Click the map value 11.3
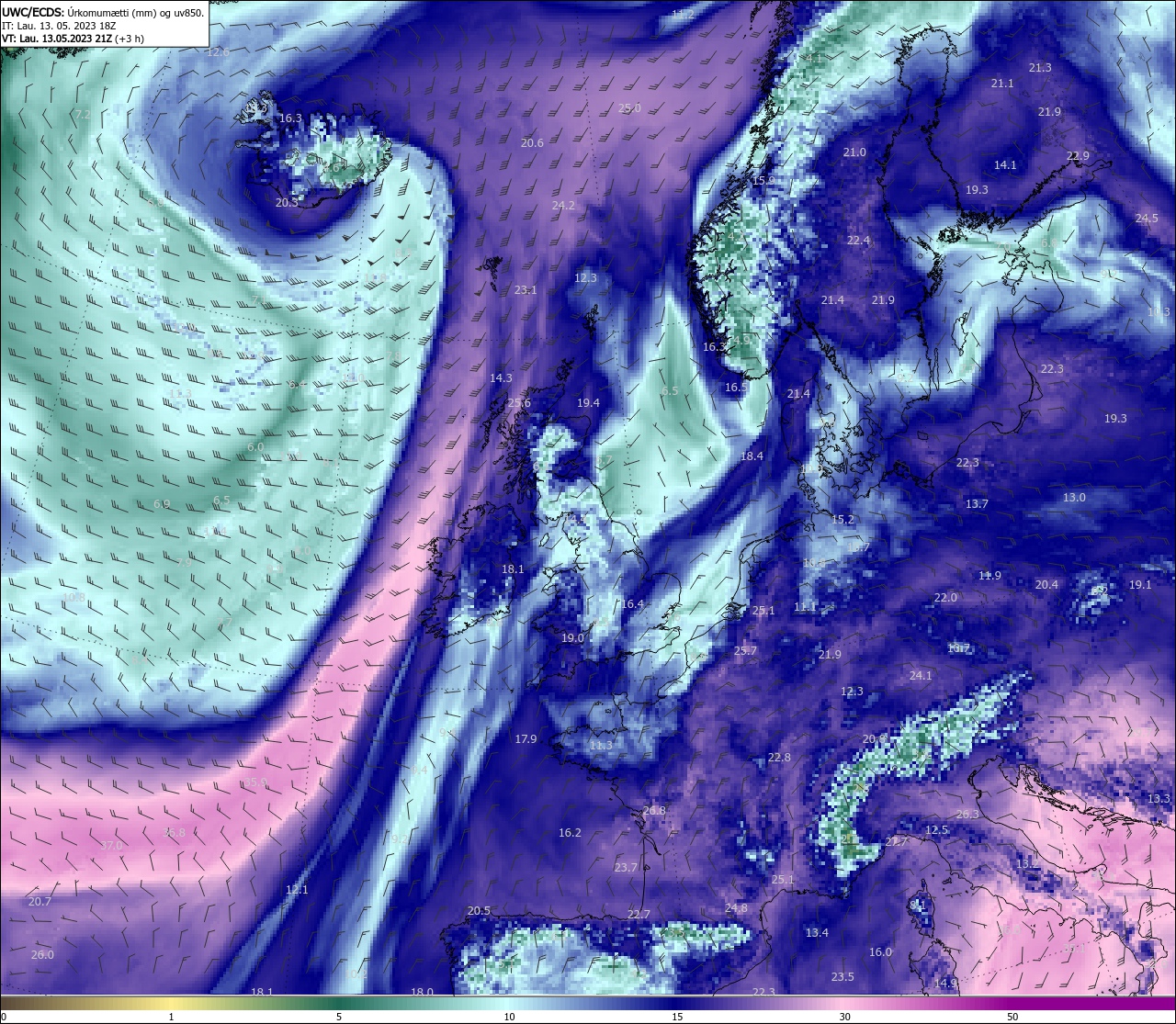Image resolution: width=1176 pixels, height=1024 pixels. click(601, 746)
